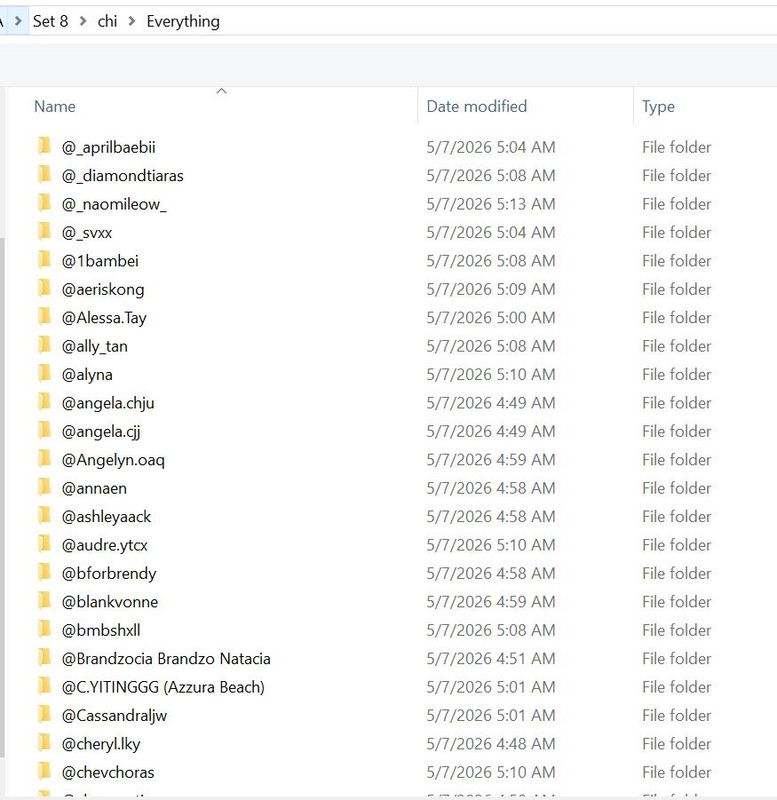777x800 pixels.
Task: Select the @cheryl.lky folder icon
Action: [44, 743]
